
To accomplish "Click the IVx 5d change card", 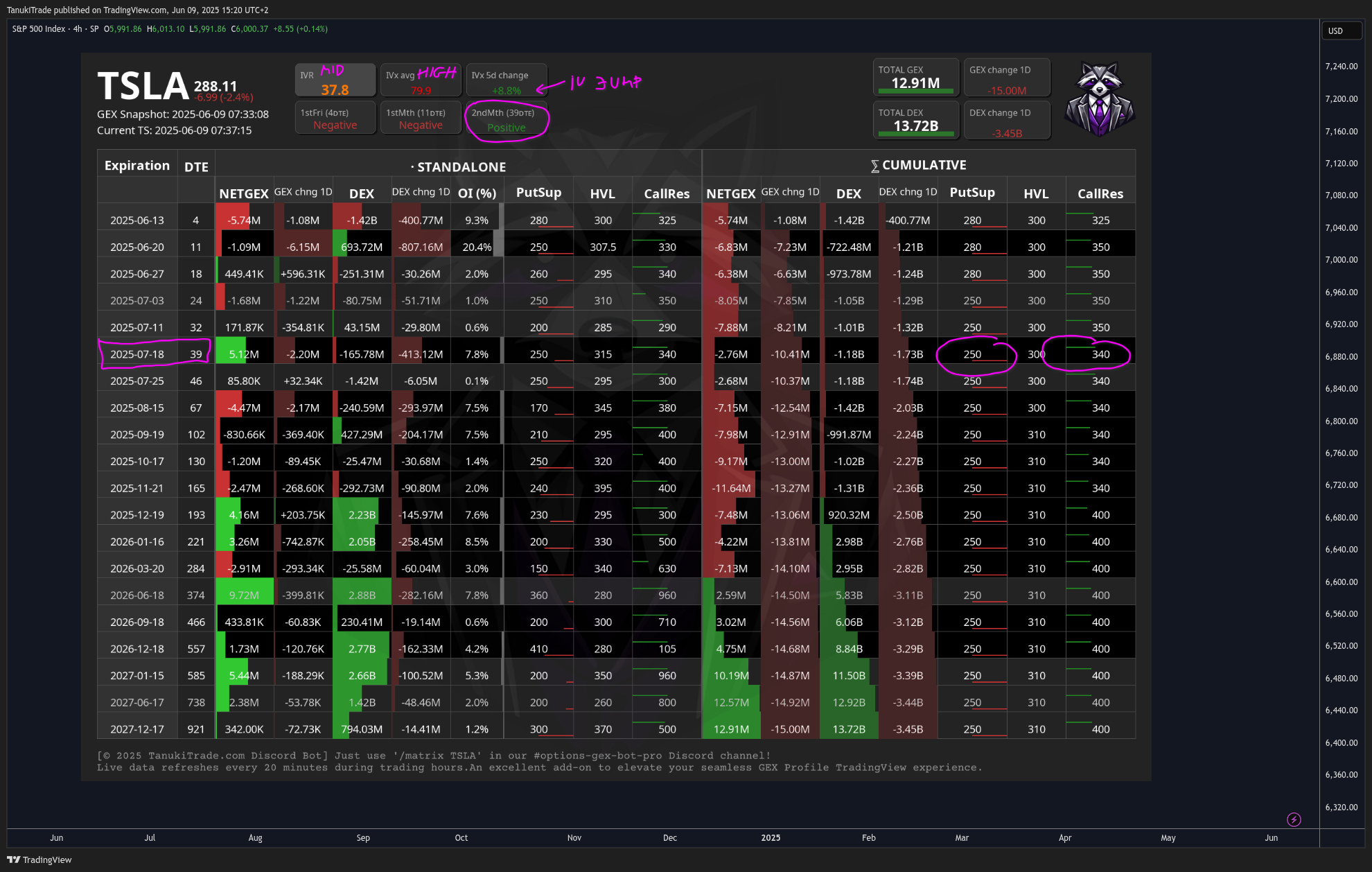I will [x=507, y=80].
